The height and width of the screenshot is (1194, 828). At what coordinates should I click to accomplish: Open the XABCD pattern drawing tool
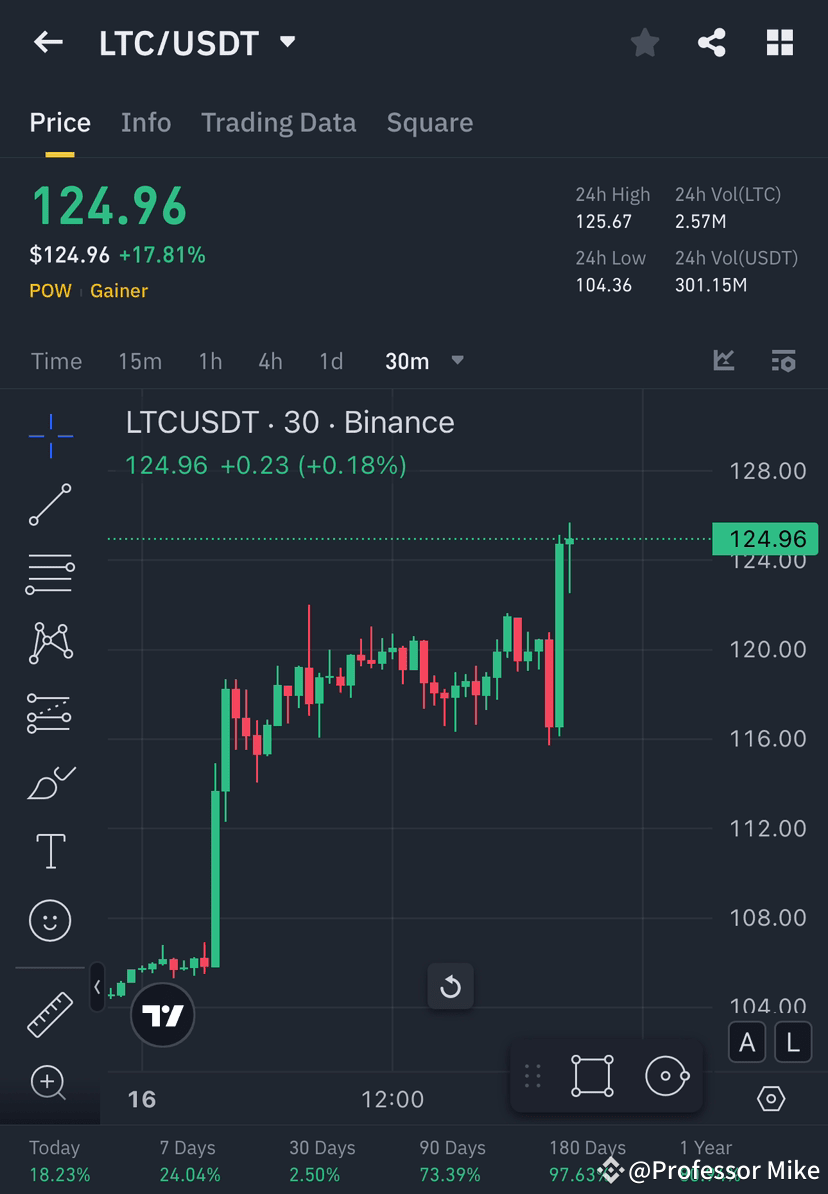[x=50, y=642]
